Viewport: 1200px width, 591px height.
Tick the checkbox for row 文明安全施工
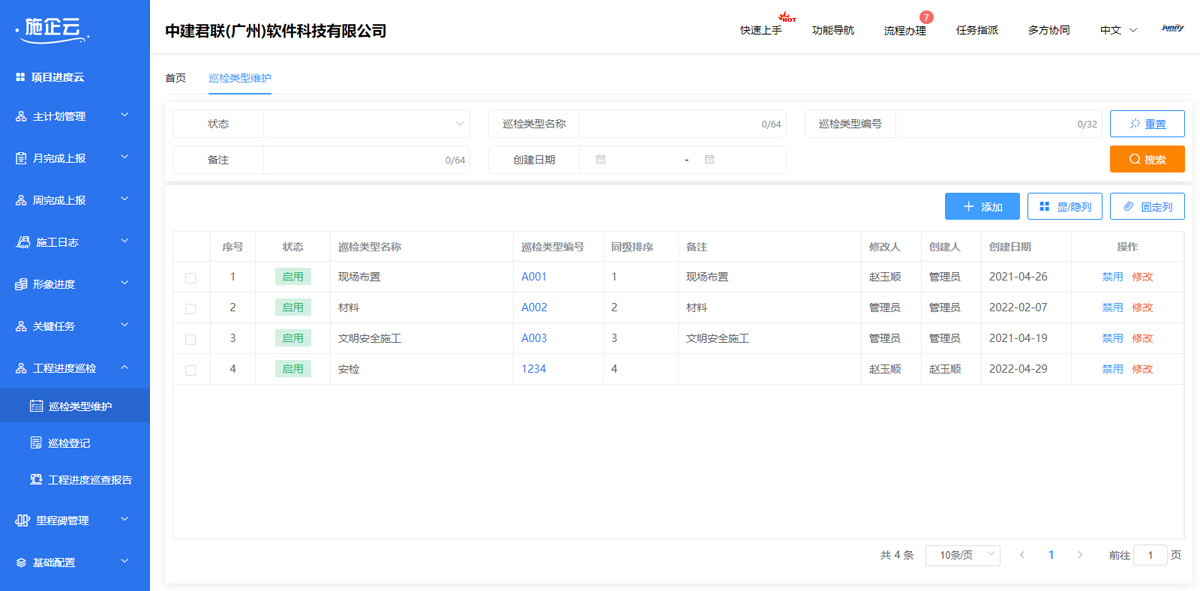click(191, 340)
